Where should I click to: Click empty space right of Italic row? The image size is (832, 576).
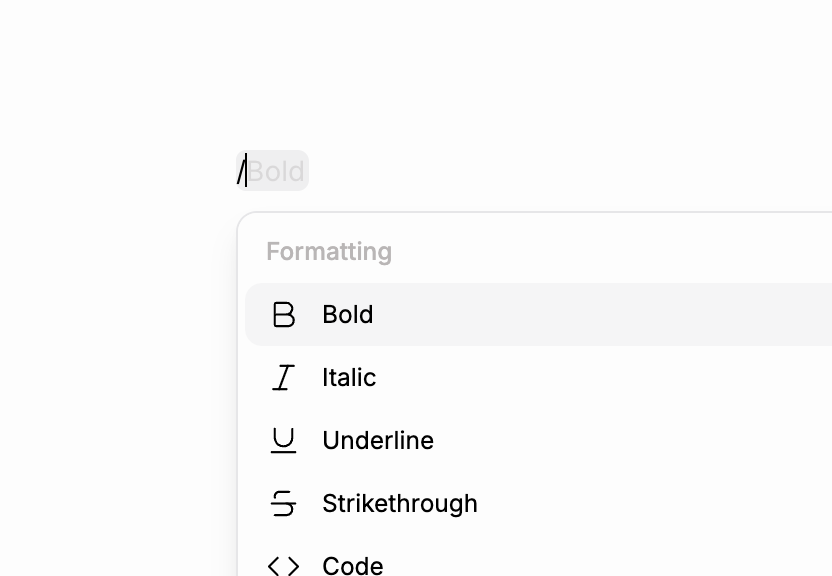tap(650, 378)
